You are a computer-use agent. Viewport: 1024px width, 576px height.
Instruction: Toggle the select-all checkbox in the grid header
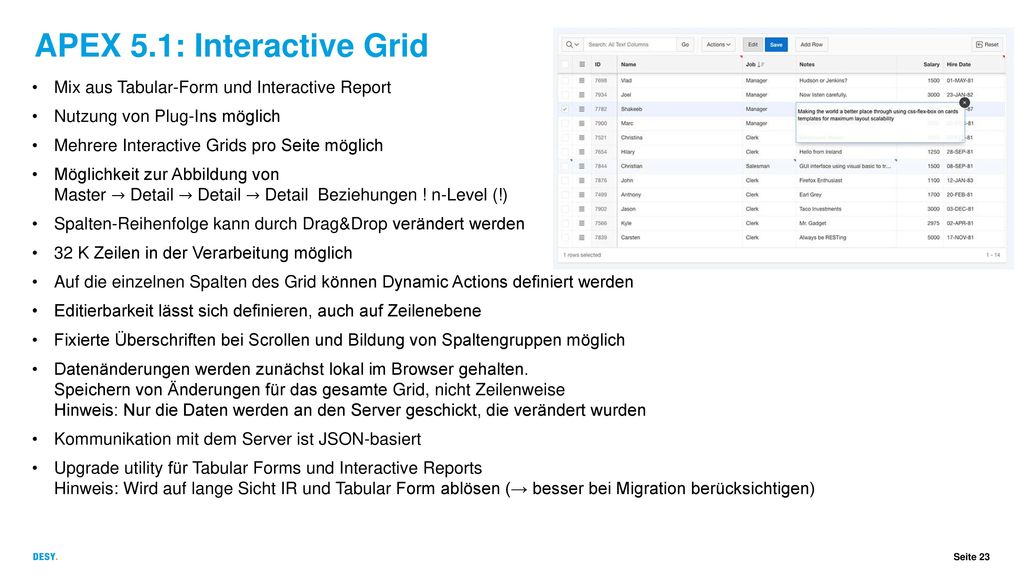565,65
